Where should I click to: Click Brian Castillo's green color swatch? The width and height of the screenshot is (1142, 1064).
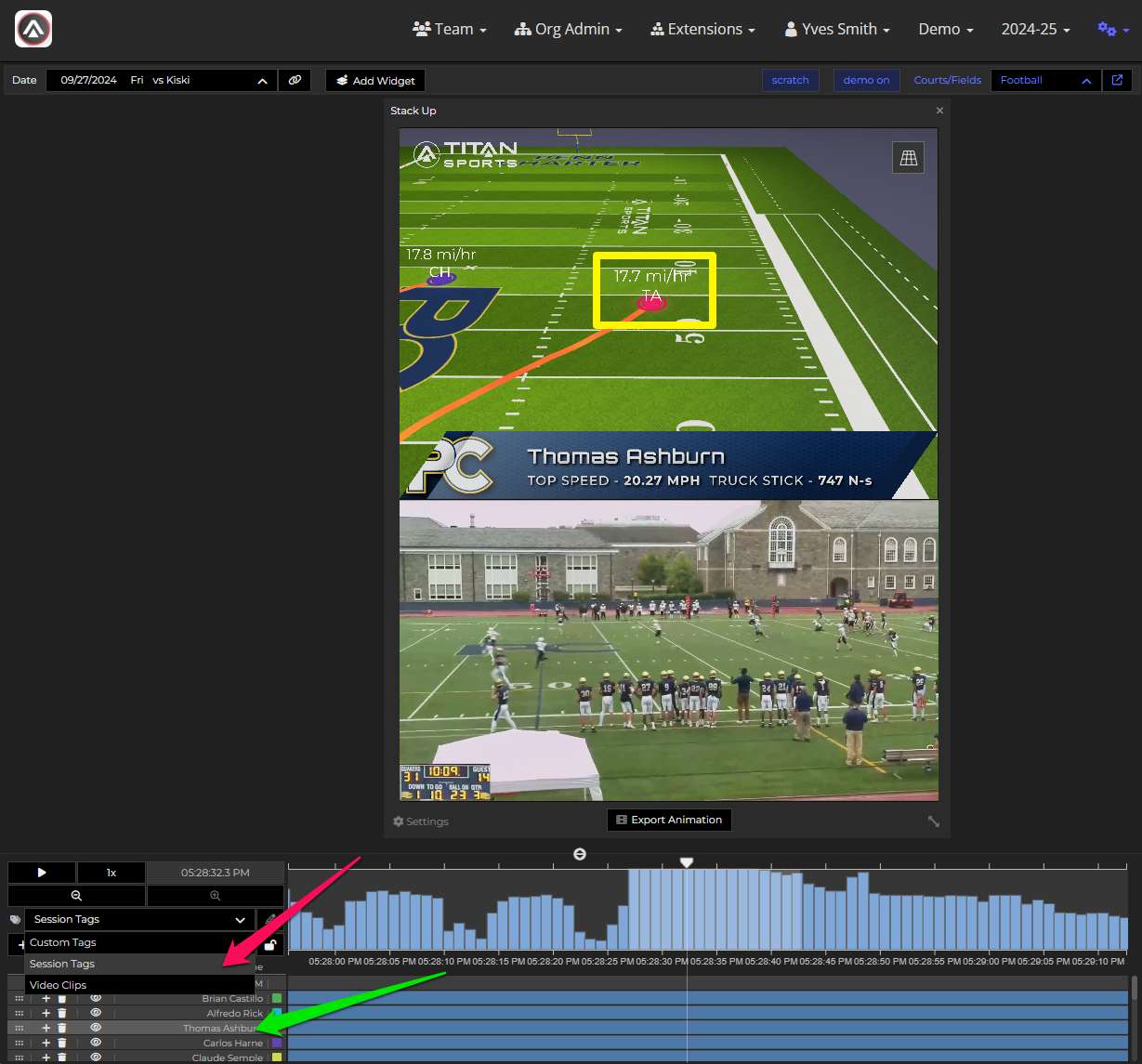pyautogui.click(x=277, y=998)
